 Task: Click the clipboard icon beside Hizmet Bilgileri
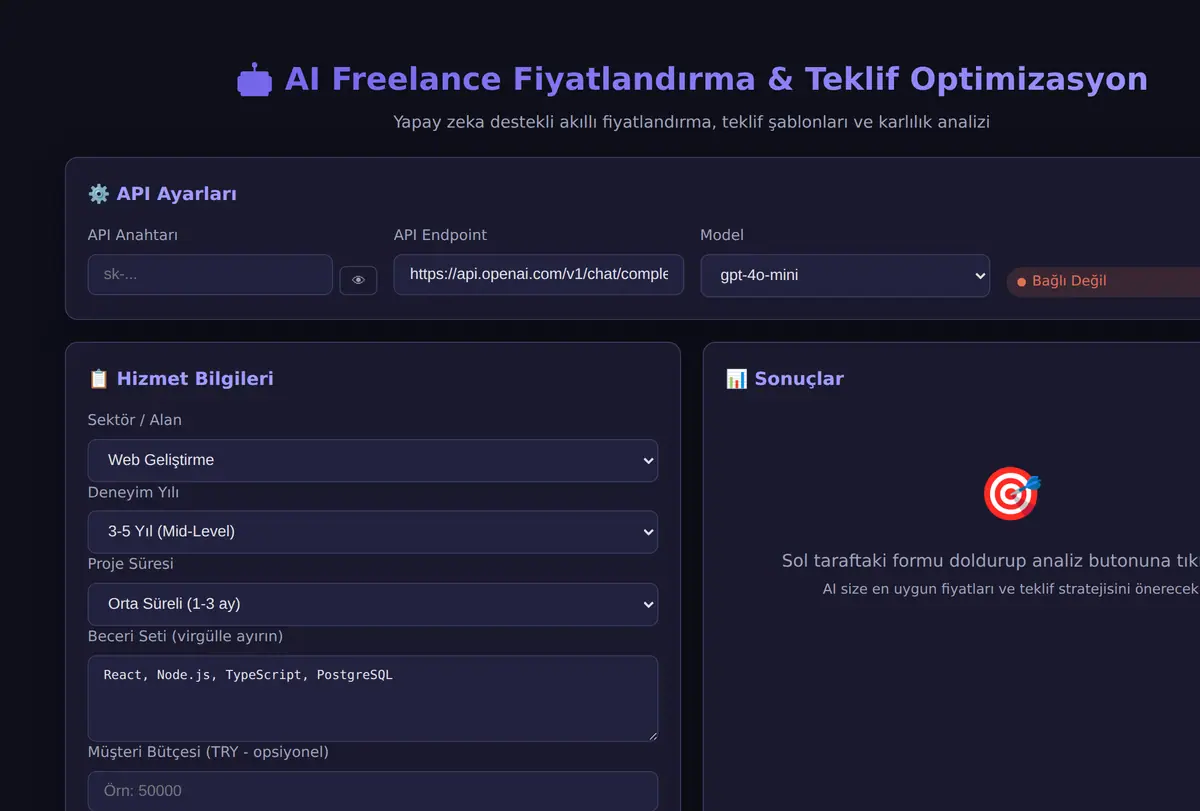98,379
